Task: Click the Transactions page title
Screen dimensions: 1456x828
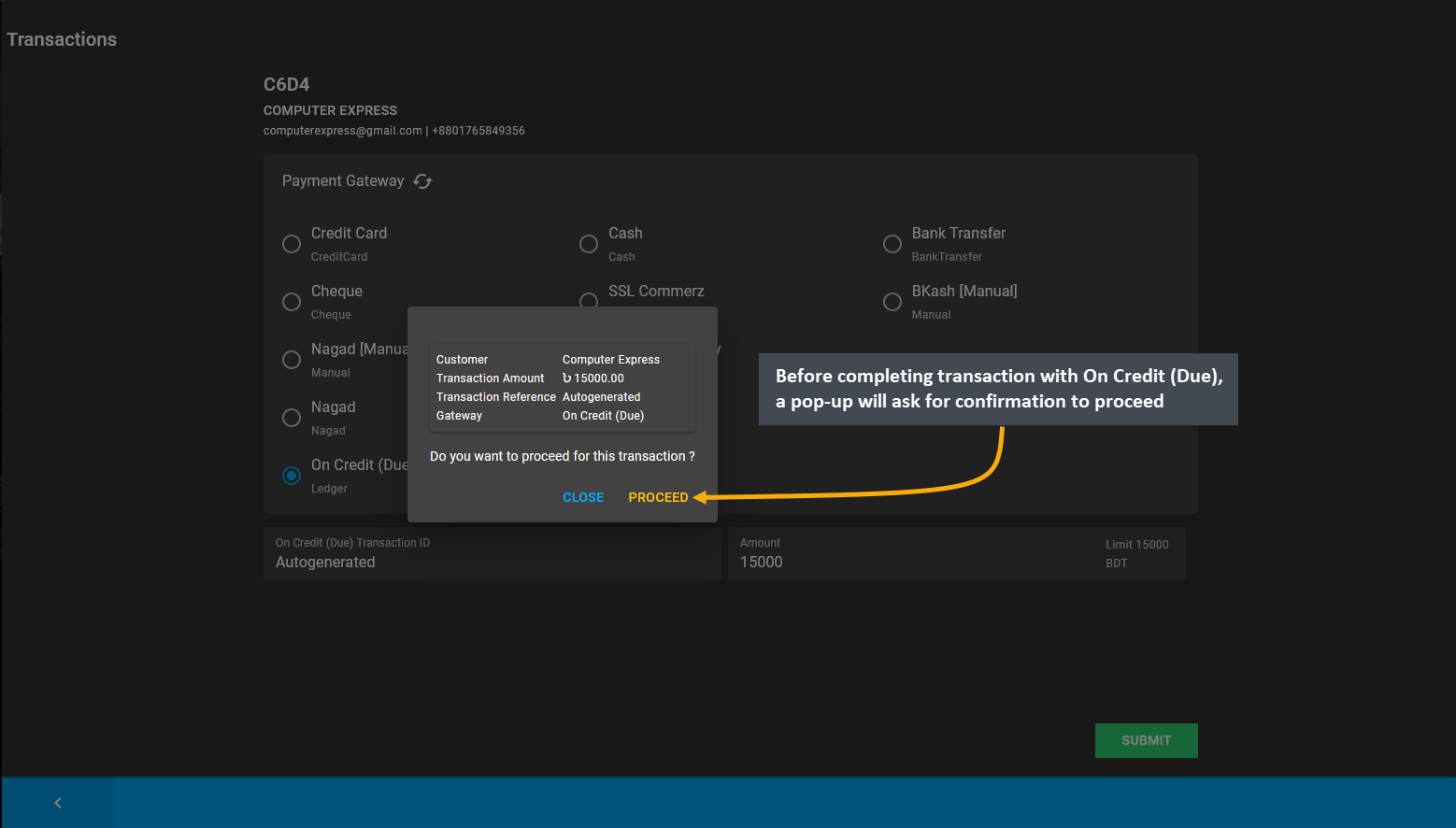Action: point(62,39)
